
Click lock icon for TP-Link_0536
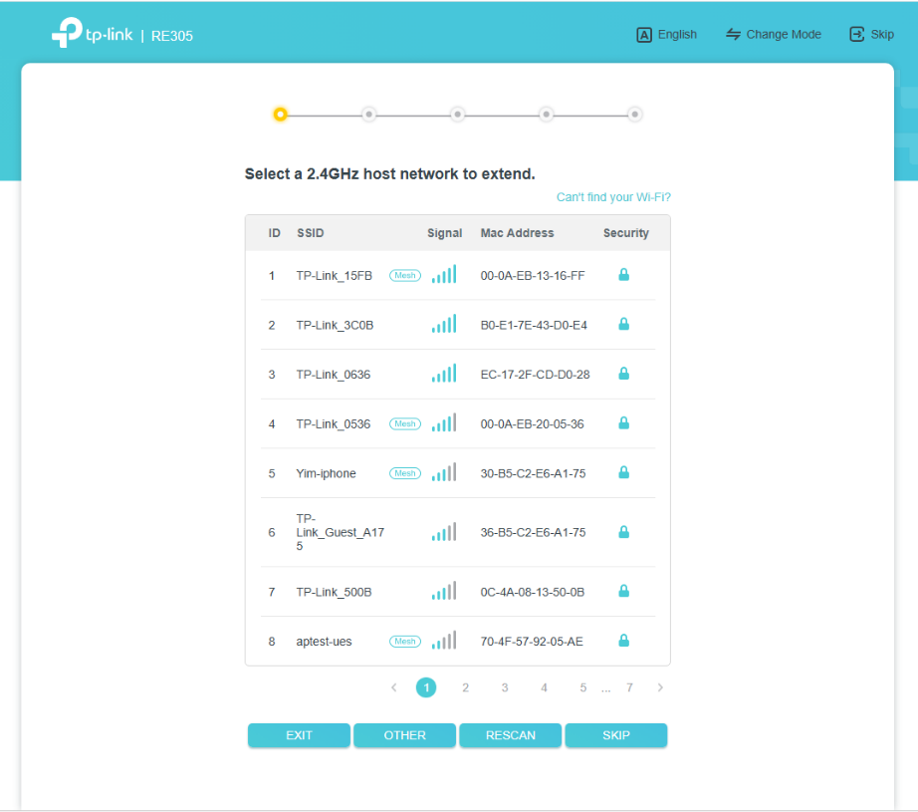pyautogui.click(x=624, y=423)
